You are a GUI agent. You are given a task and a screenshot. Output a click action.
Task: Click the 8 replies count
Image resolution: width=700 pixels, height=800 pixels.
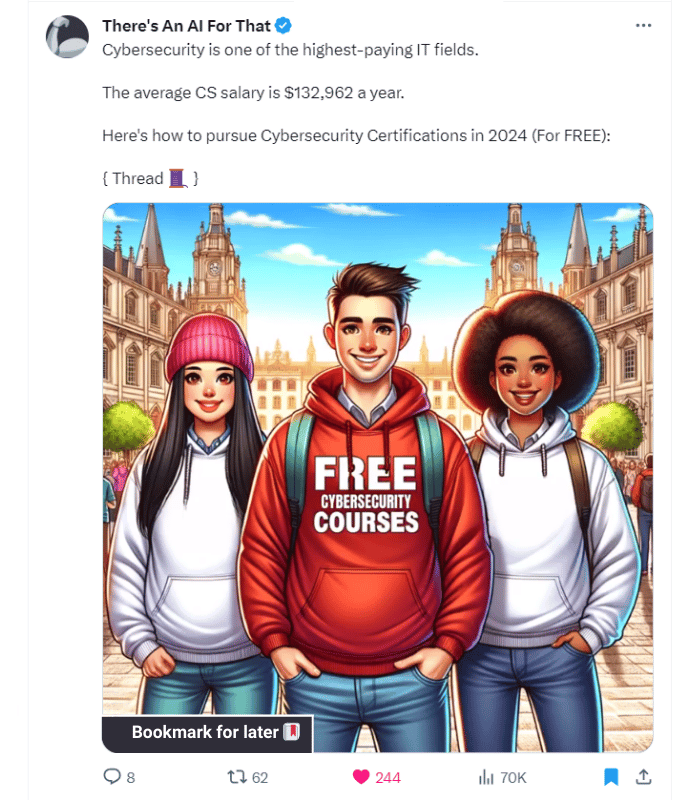coord(131,778)
